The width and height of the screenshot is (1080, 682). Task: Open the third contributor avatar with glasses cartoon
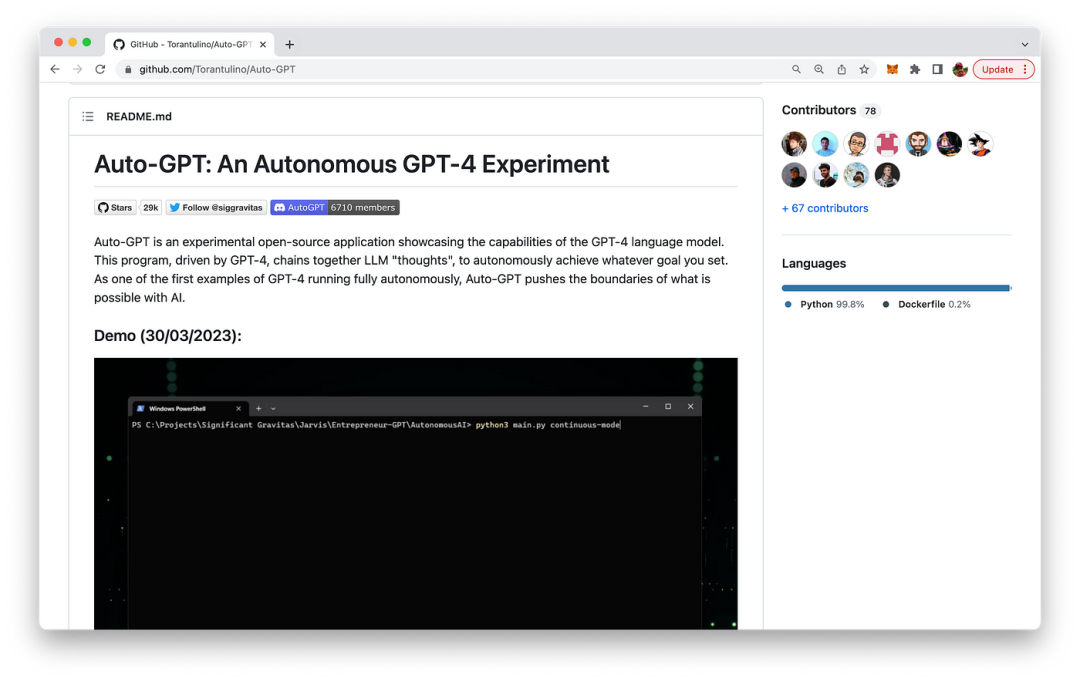coord(856,144)
